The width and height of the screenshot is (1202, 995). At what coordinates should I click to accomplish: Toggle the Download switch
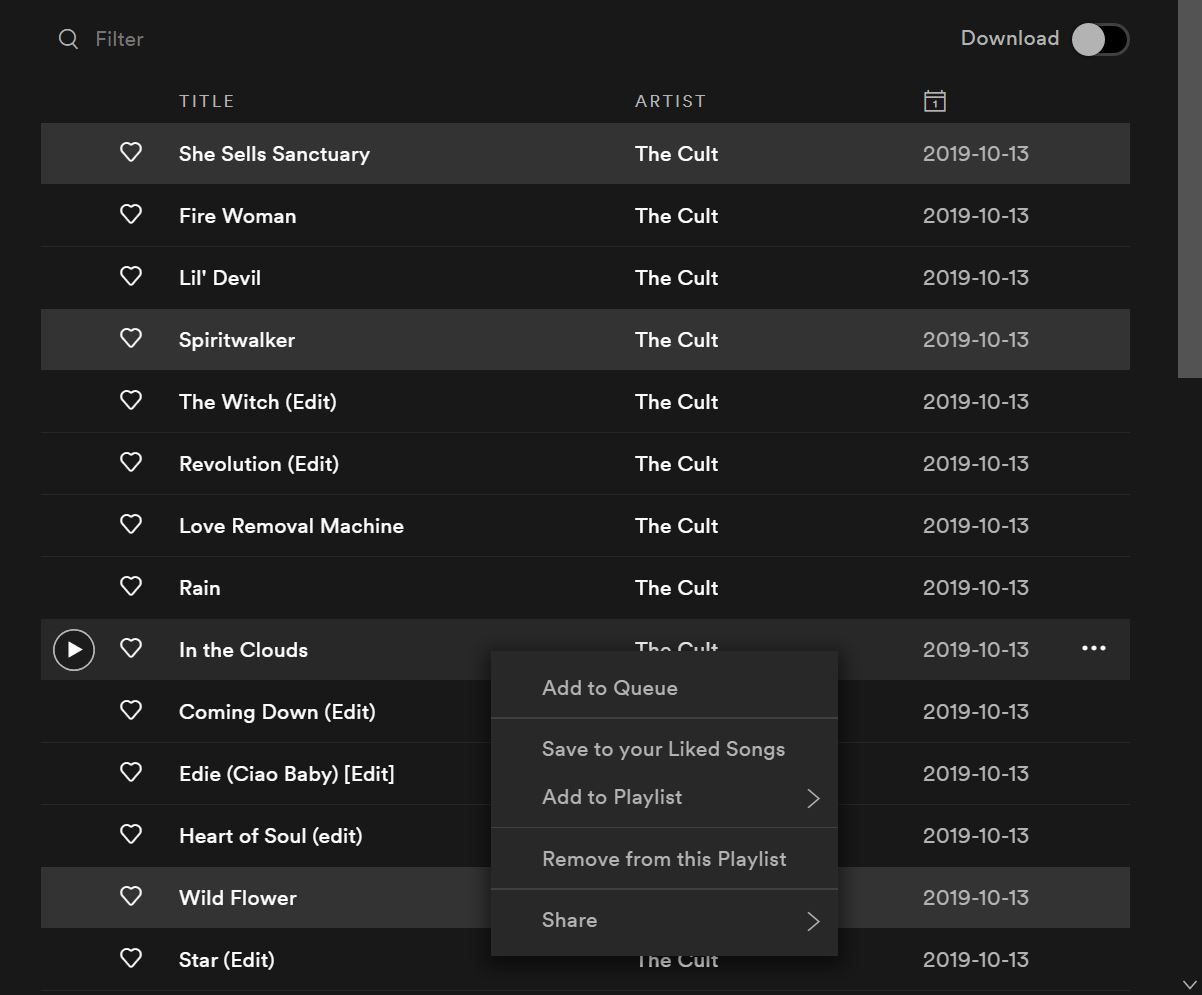pyautogui.click(x=1100, y=39)
